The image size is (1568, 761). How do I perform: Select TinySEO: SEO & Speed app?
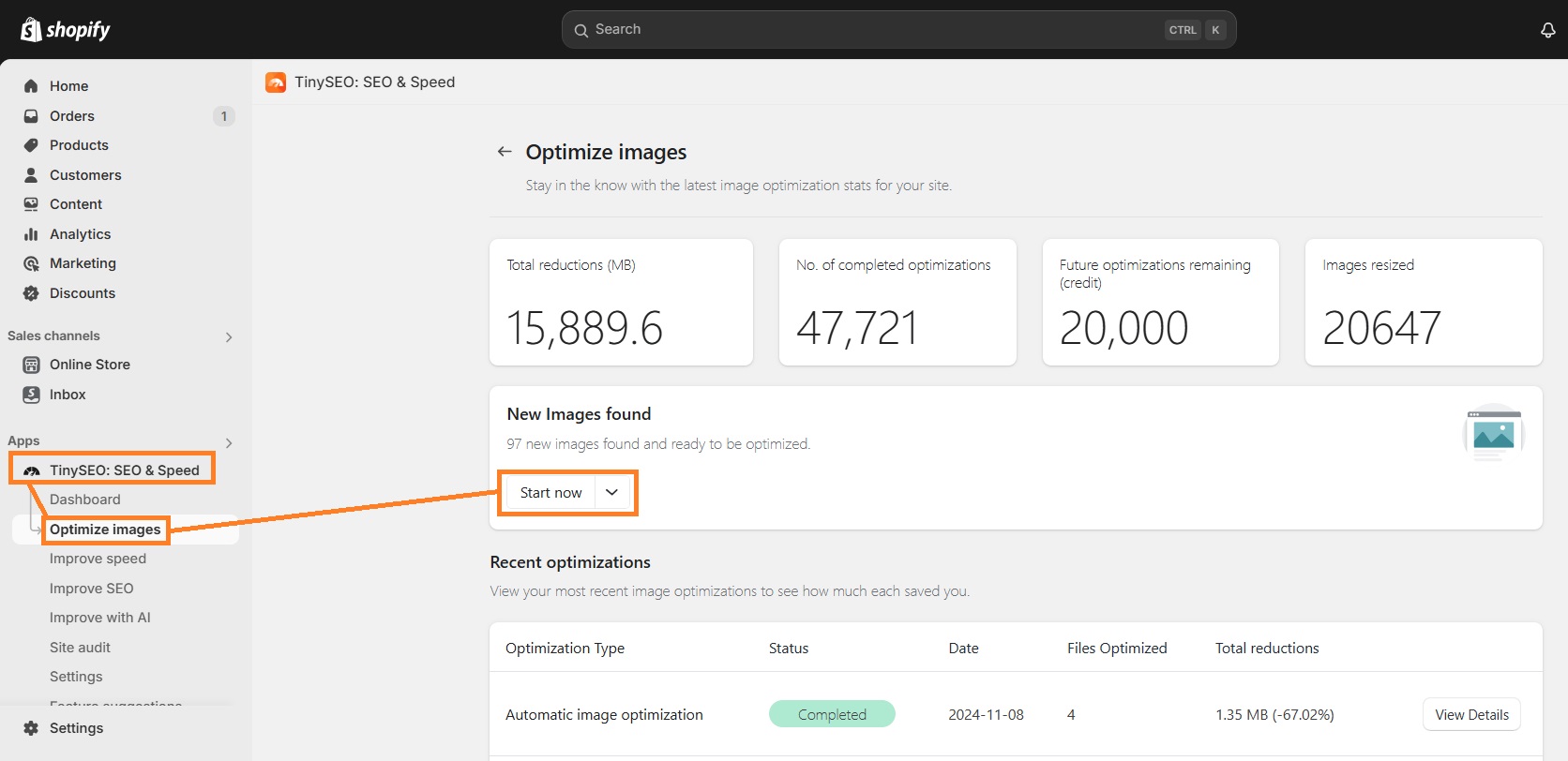pyautogui.click(x=125, y=470)
